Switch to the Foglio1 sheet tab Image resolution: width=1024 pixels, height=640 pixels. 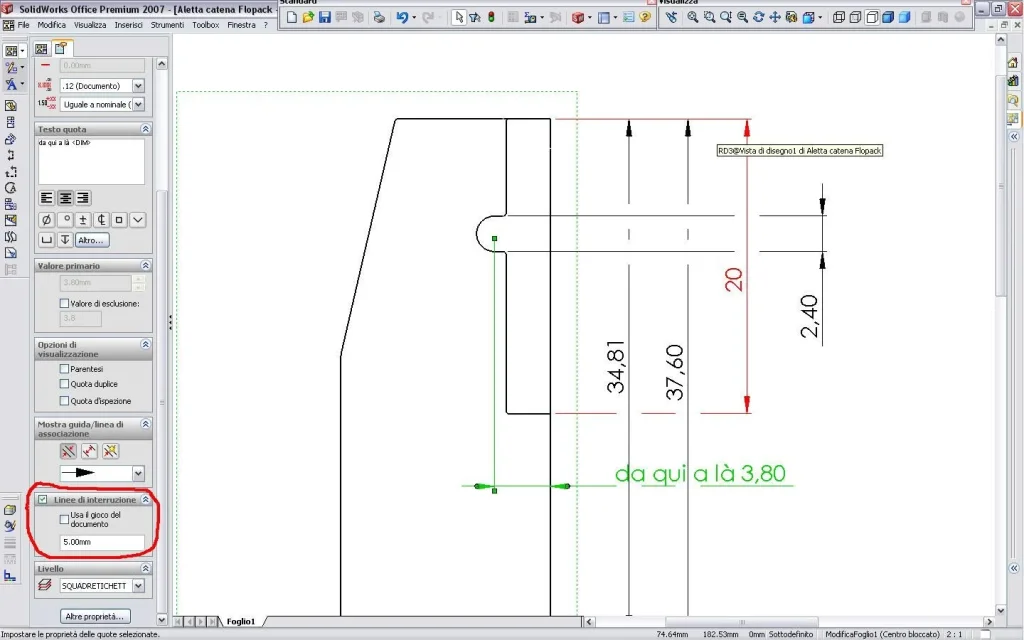click(x=241, y=621)
